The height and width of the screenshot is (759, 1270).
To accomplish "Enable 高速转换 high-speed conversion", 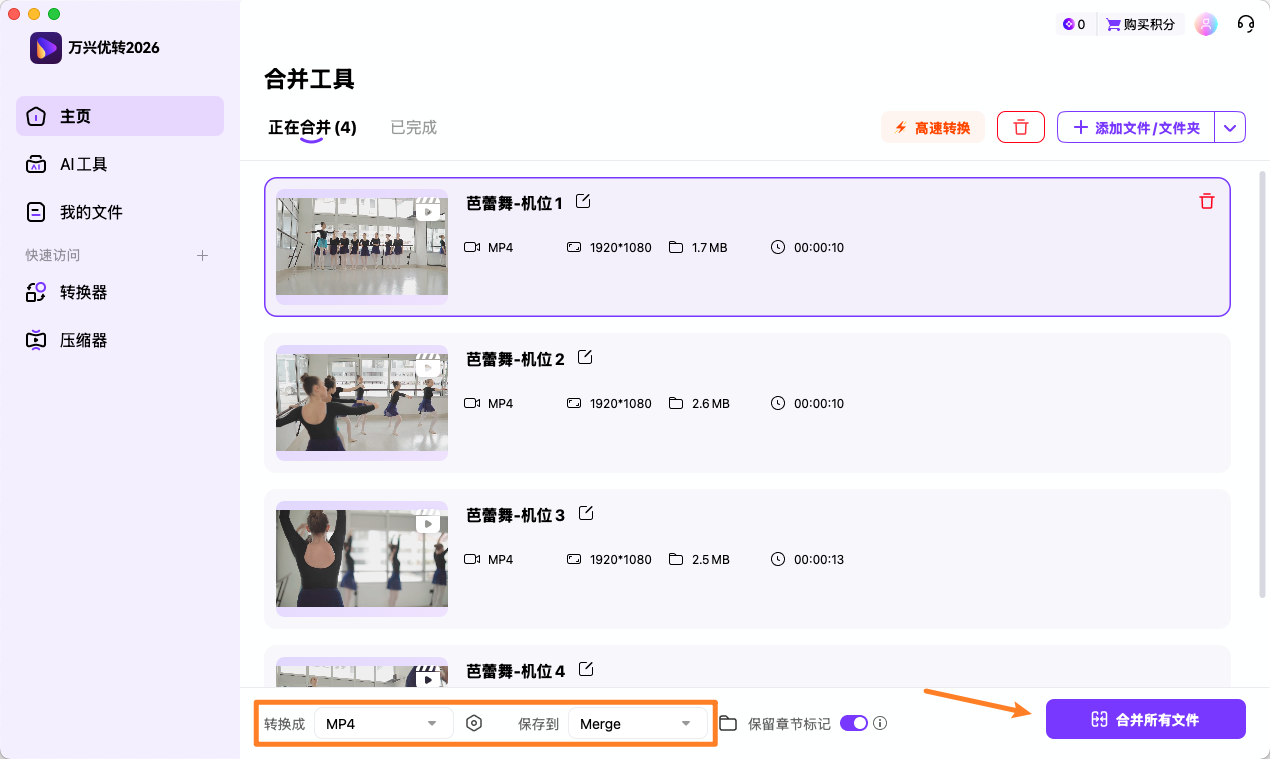I will point(932,127).
